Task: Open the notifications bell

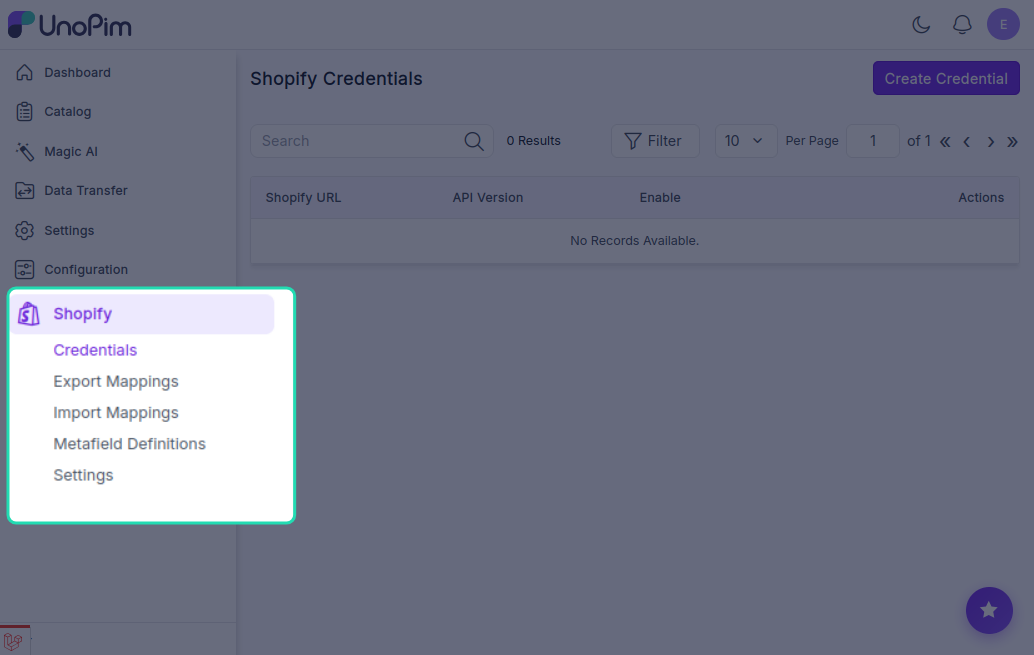Action: 962,25
